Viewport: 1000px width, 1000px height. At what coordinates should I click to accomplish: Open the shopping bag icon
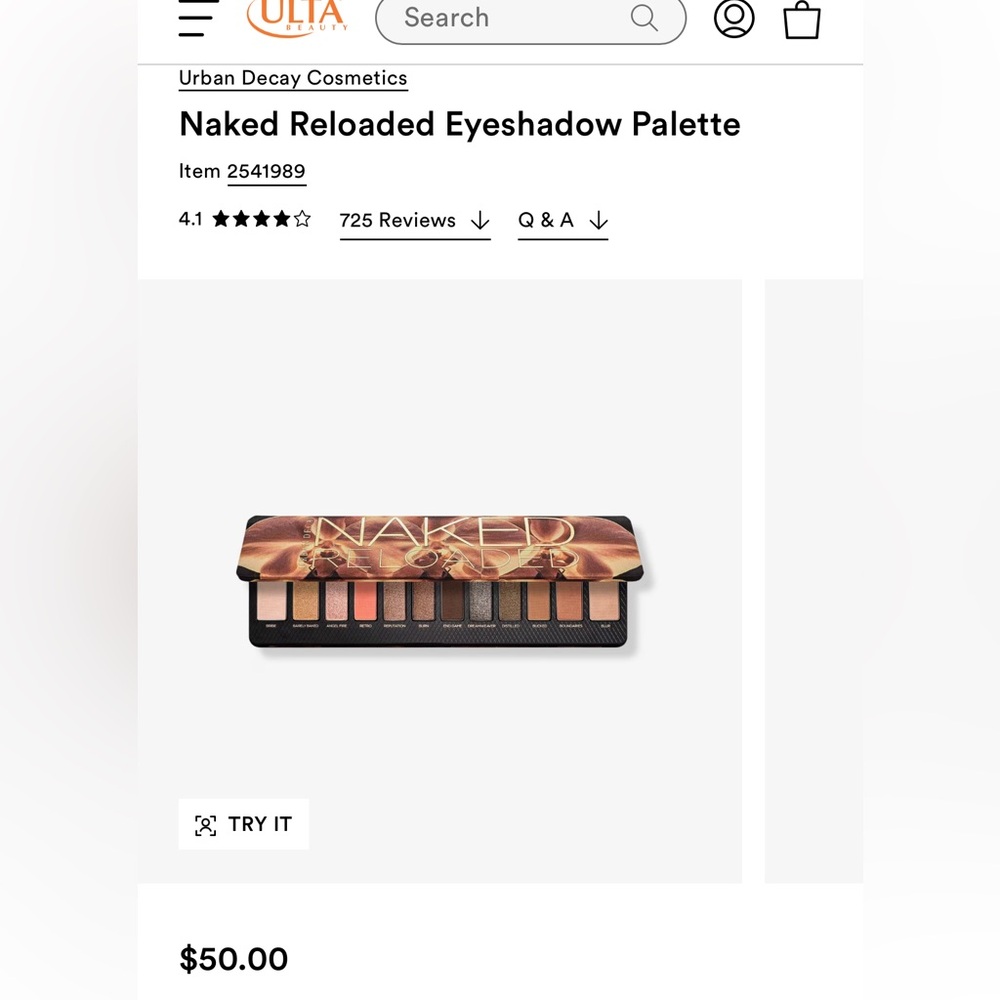coord(801,18)
